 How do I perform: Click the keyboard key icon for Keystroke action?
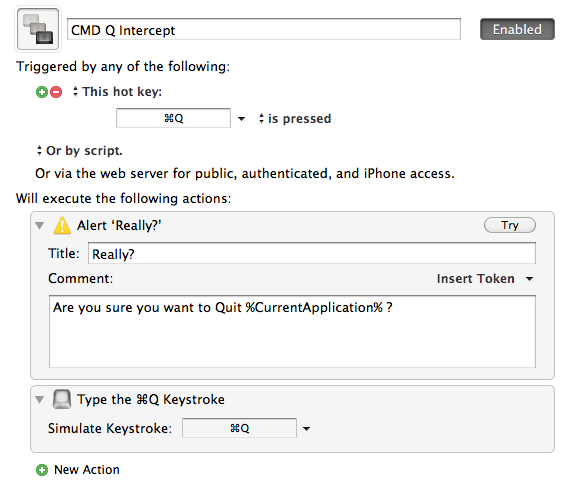coord(62,399)
